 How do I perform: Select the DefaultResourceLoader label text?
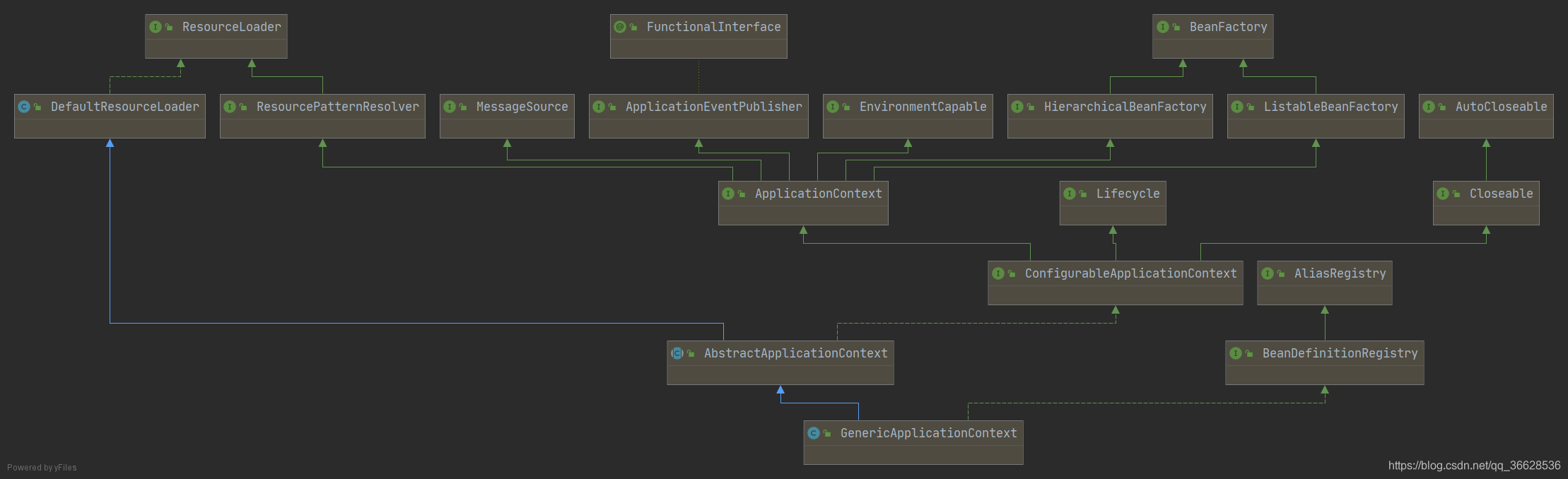click(x=125, y=107)
